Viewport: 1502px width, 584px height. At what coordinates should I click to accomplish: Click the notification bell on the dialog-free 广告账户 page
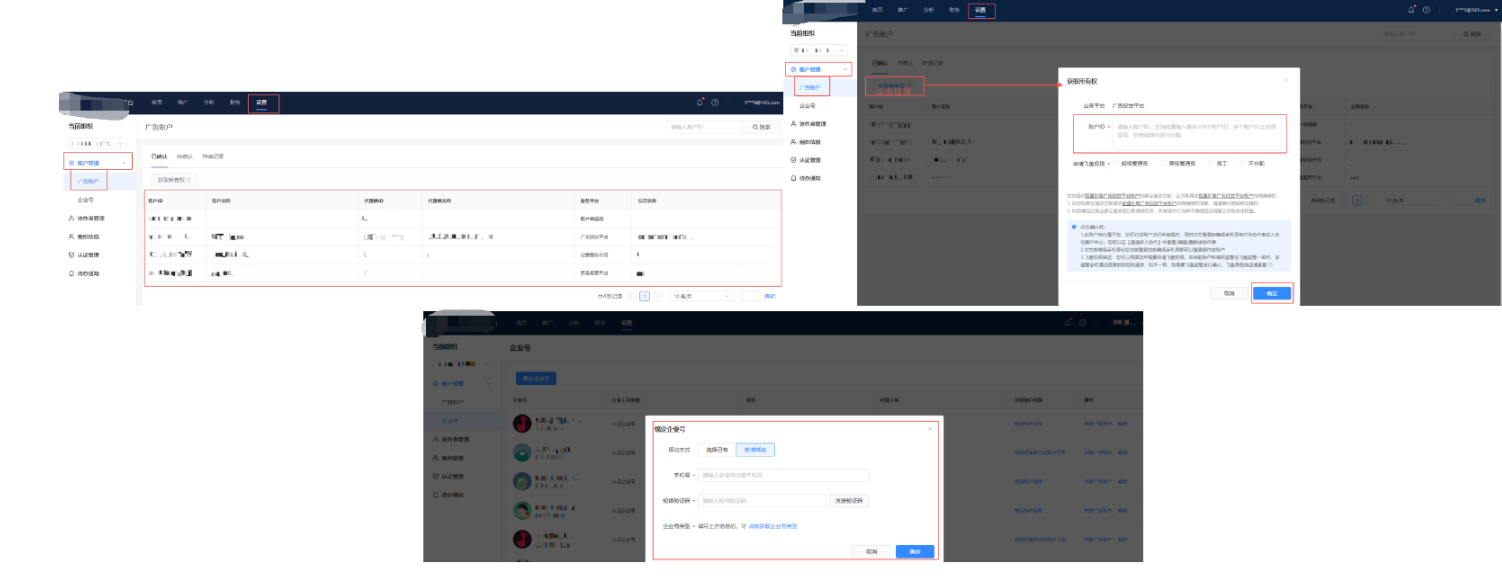point(699,102)
